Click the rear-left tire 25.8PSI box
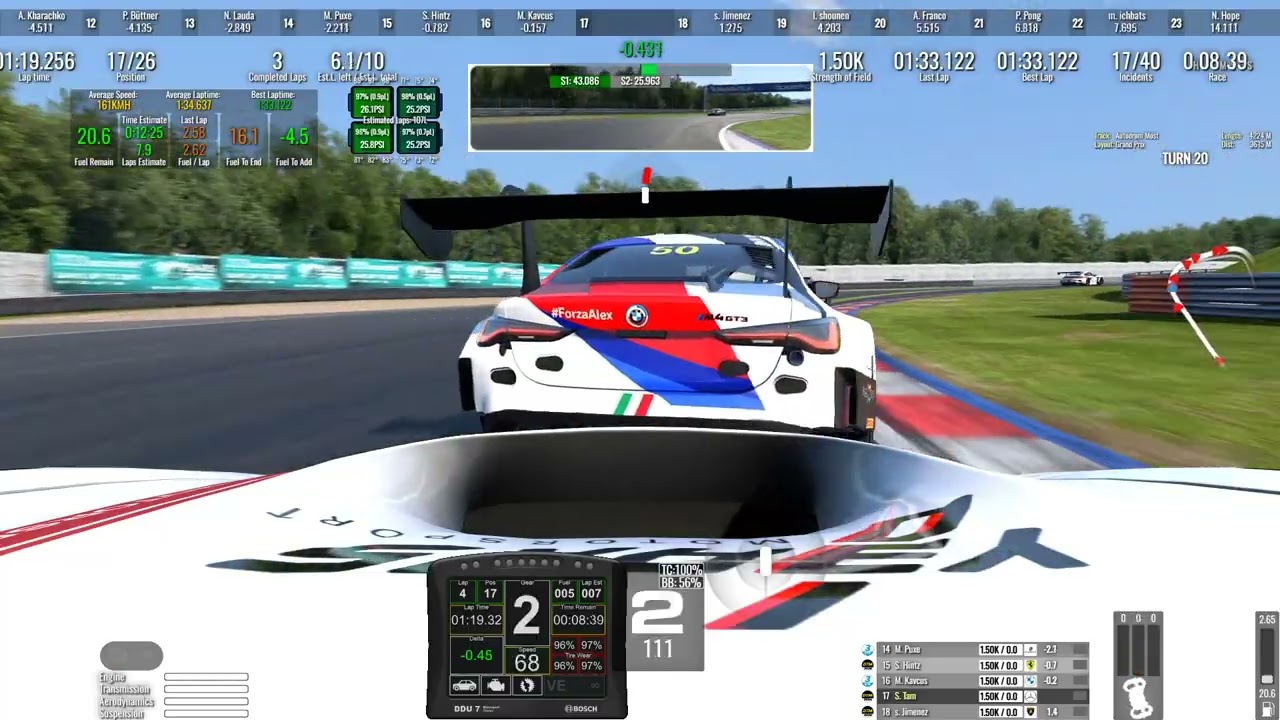Screen dimensions: 1280x720 click(x=372, y=138)
